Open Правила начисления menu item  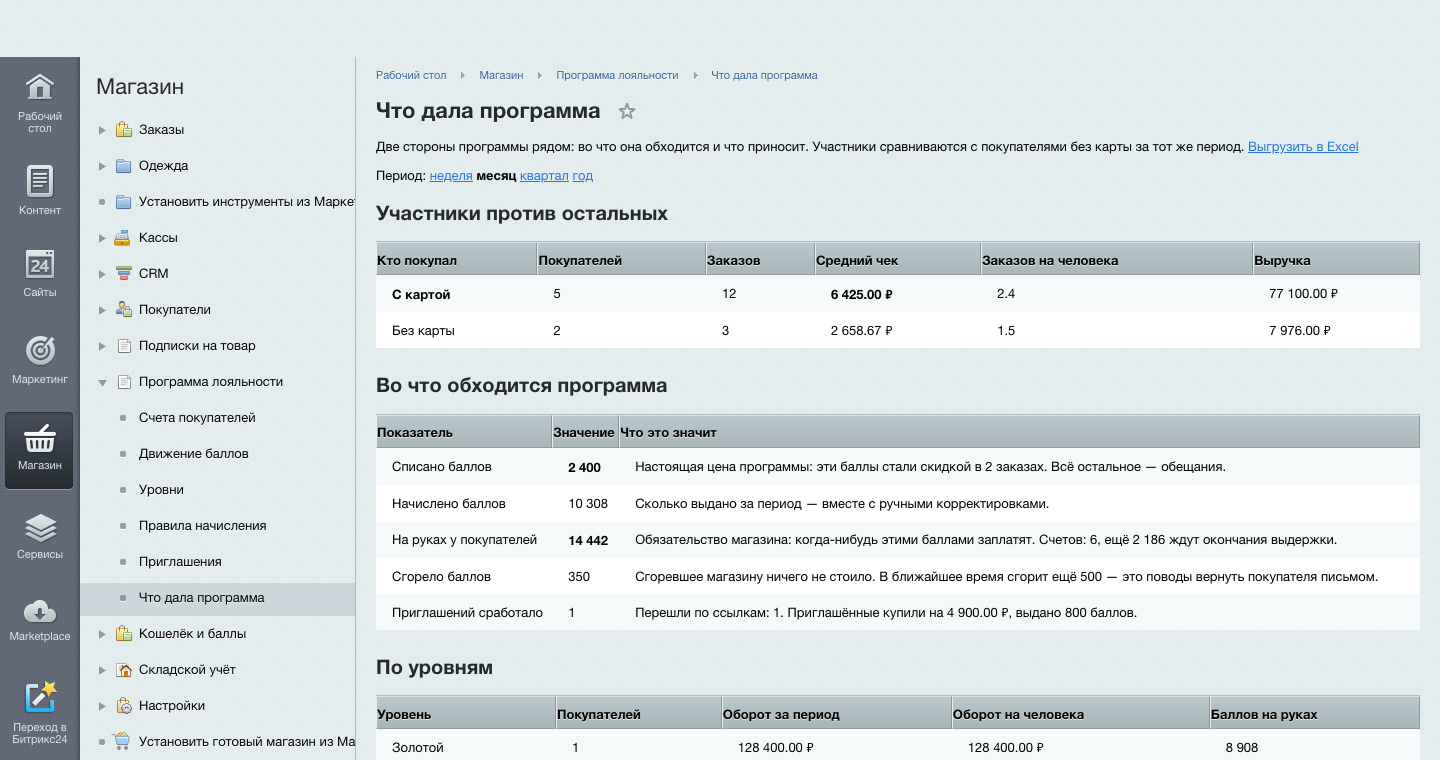(202, 525)
